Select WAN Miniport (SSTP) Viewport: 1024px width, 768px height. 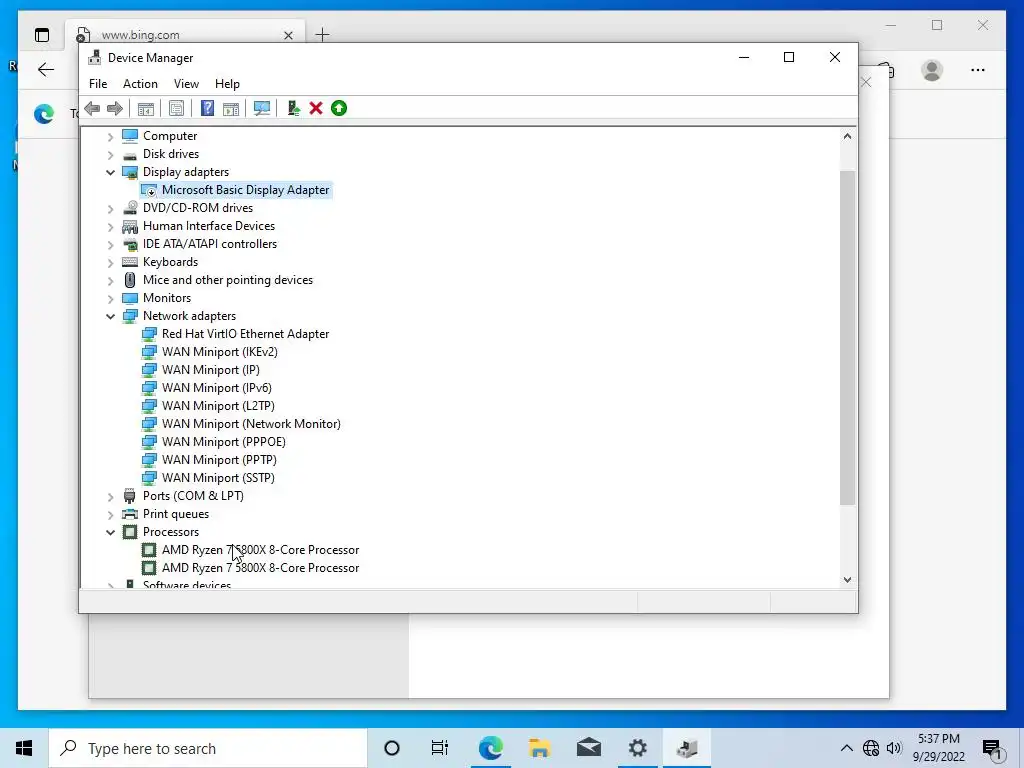pyautogui.click(x=218, y=478)
